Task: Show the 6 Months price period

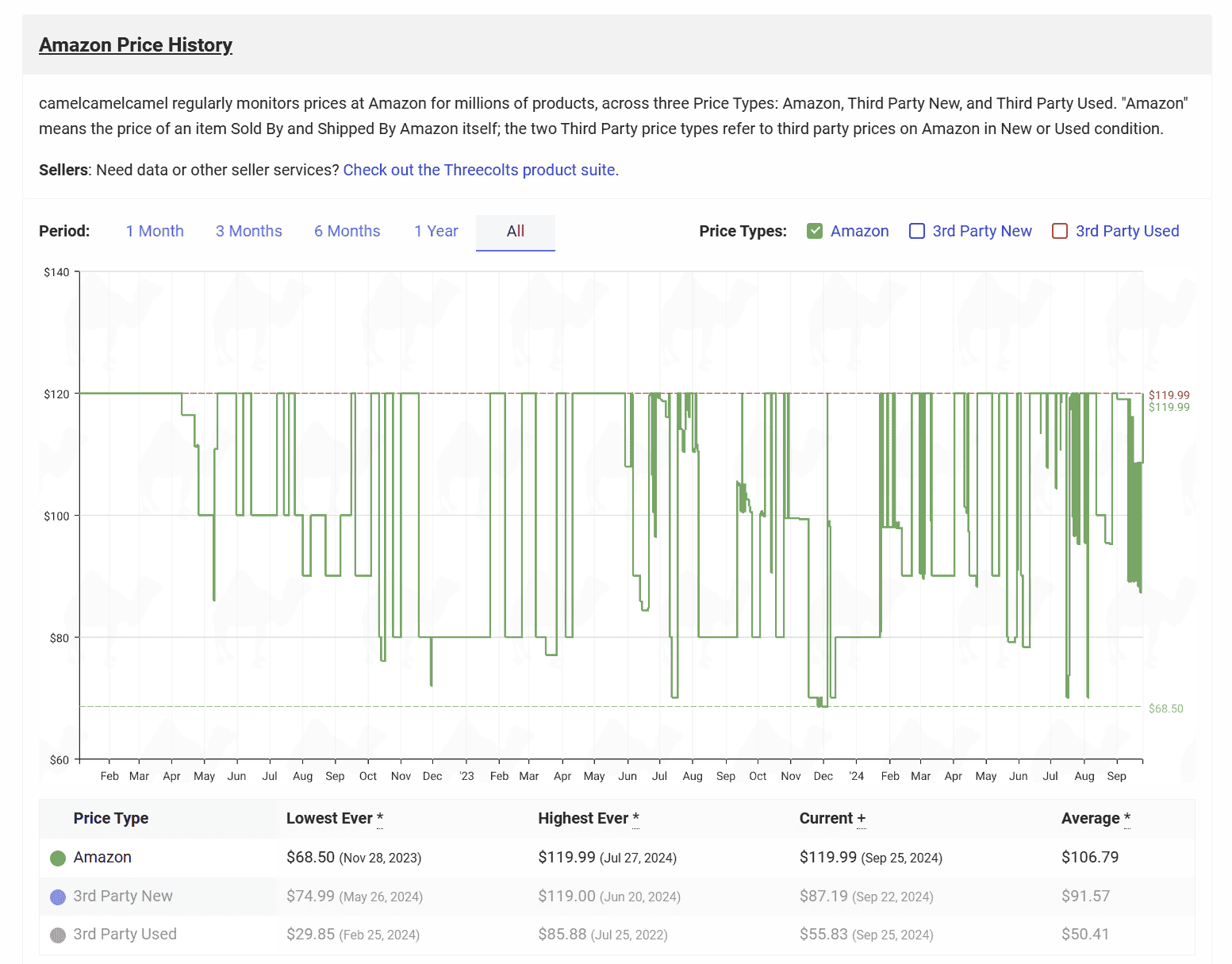Action: pos(347,231)
